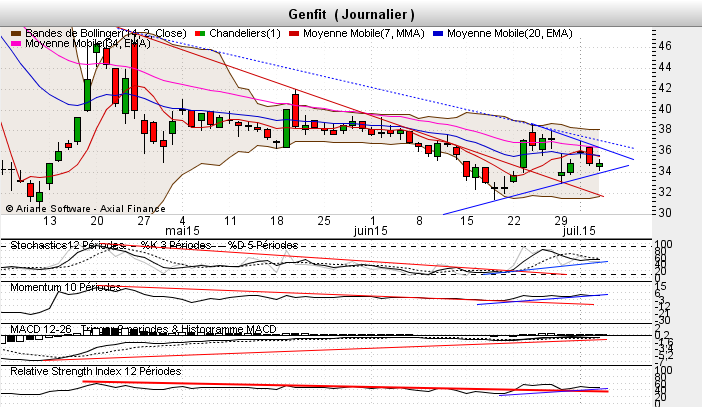Viewport: 702px width, 407px height.
Task: Click date label 22 on the time axis
Action: click(x=514, y=221)
